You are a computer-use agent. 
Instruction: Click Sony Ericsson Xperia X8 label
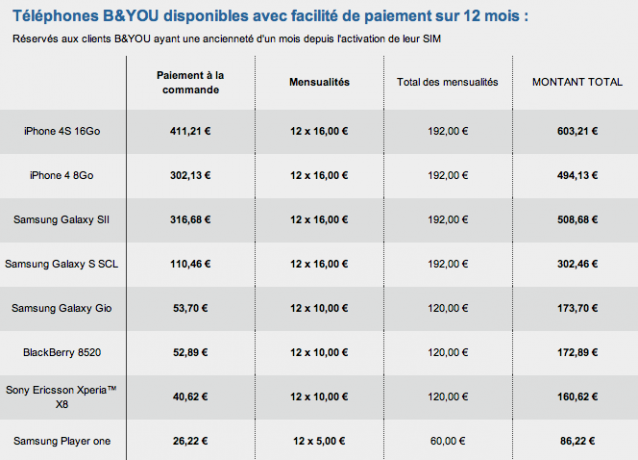[x=61, y=397]
